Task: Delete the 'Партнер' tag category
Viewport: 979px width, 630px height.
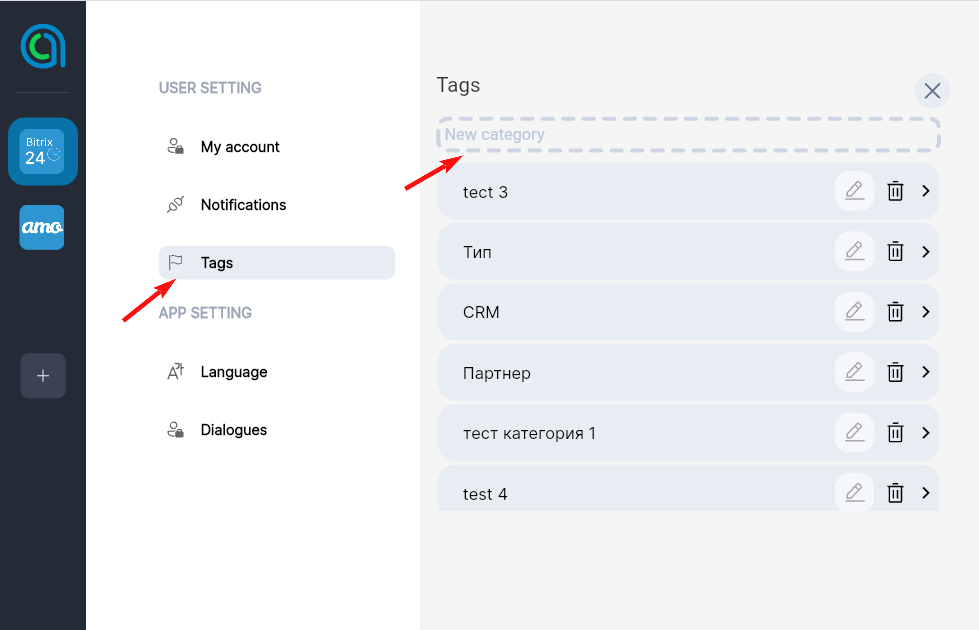Action: click(x=896, y=372)
